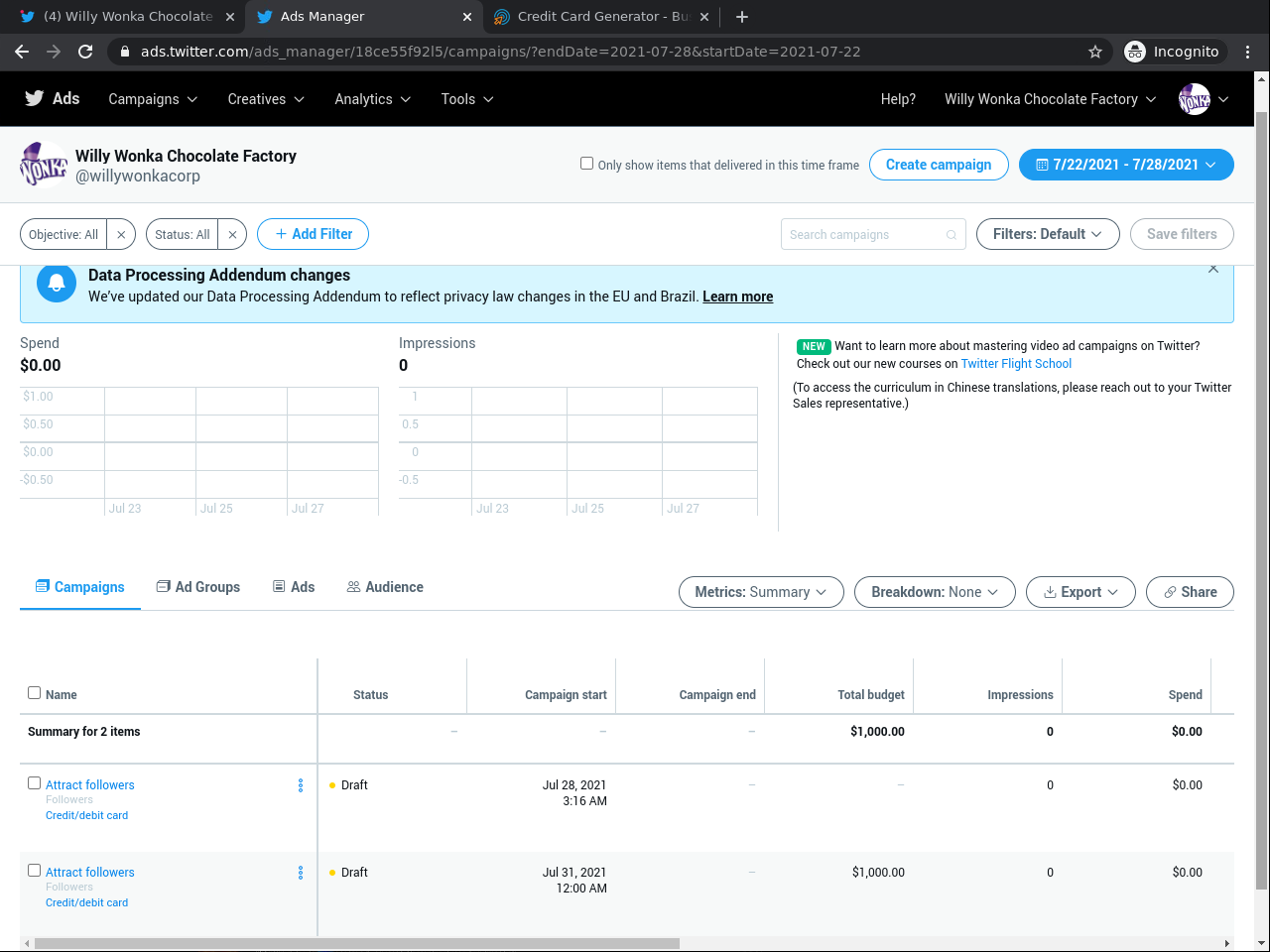Click the notification bell icon in banner
Viewport: 1270px width, 952px height.
pyautogui.click(x=57, y=283)
